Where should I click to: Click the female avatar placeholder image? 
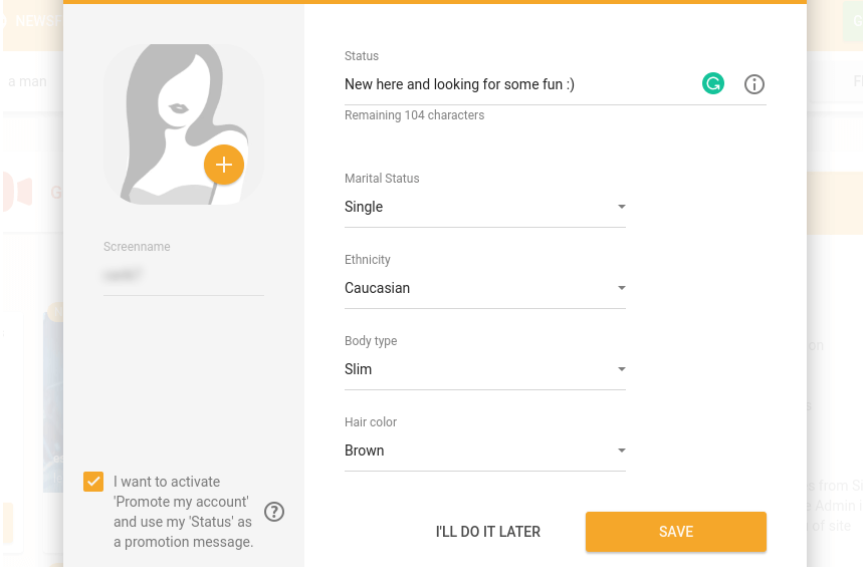183,124
